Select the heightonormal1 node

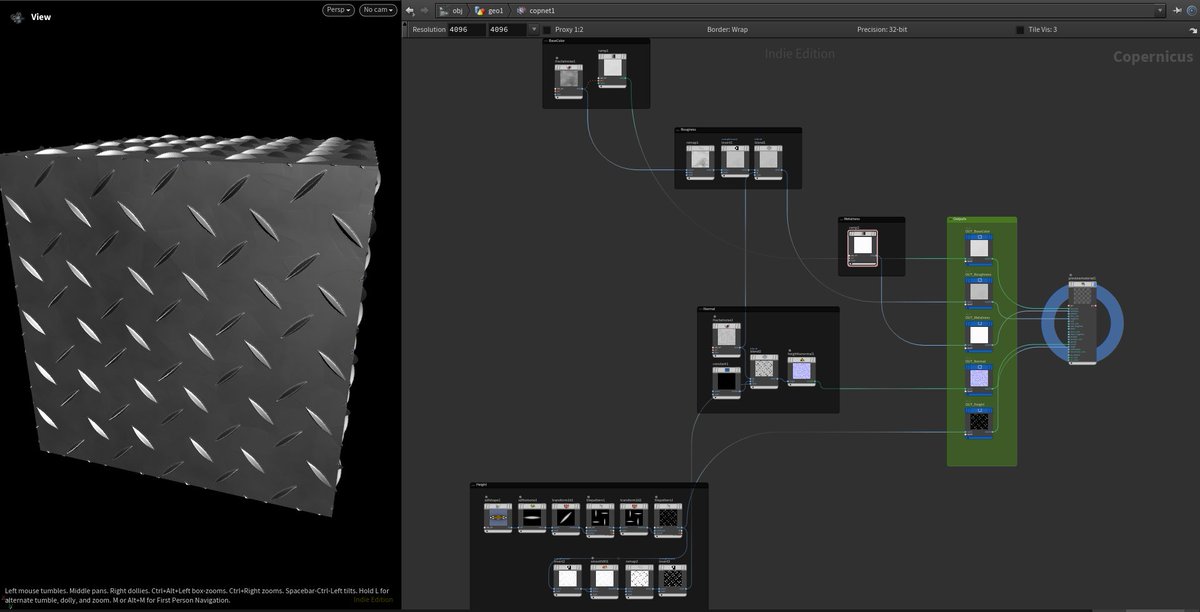click(x=801, y=370)
